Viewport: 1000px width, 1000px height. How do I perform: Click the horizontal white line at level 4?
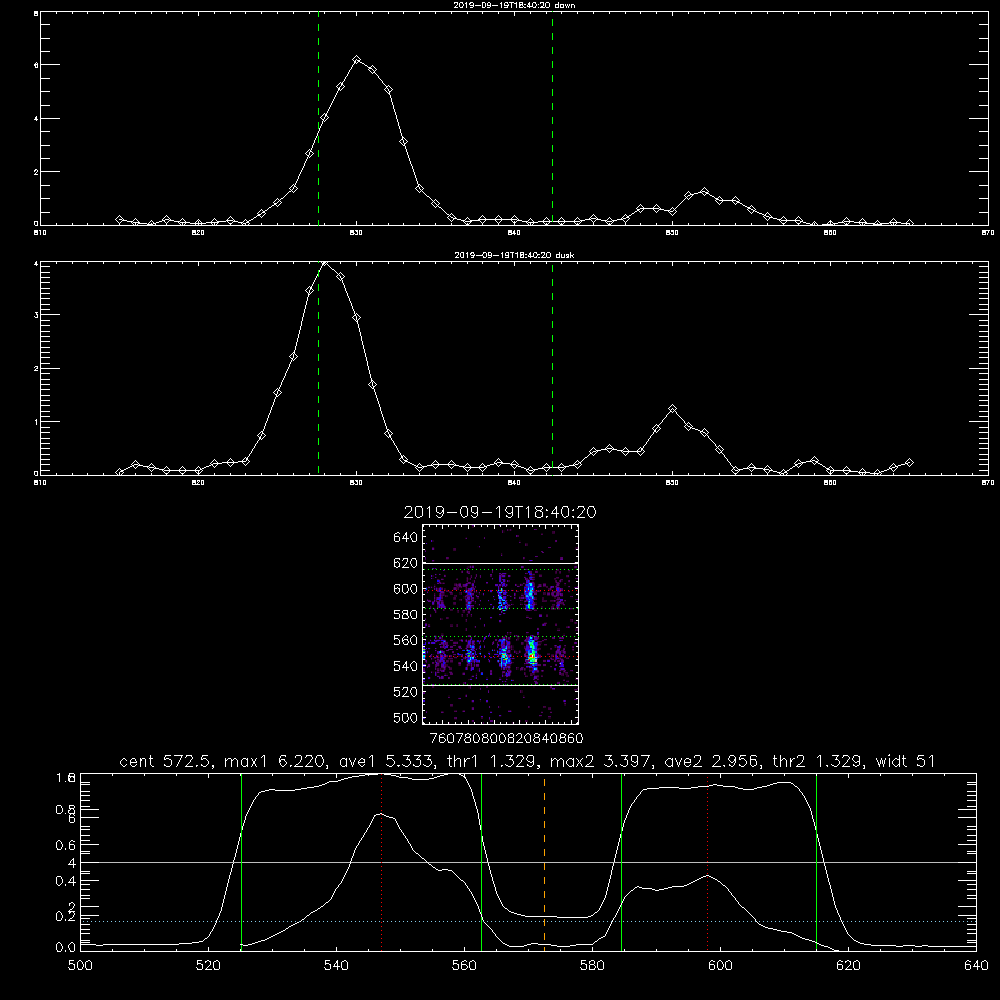click(x=528, y=862)
